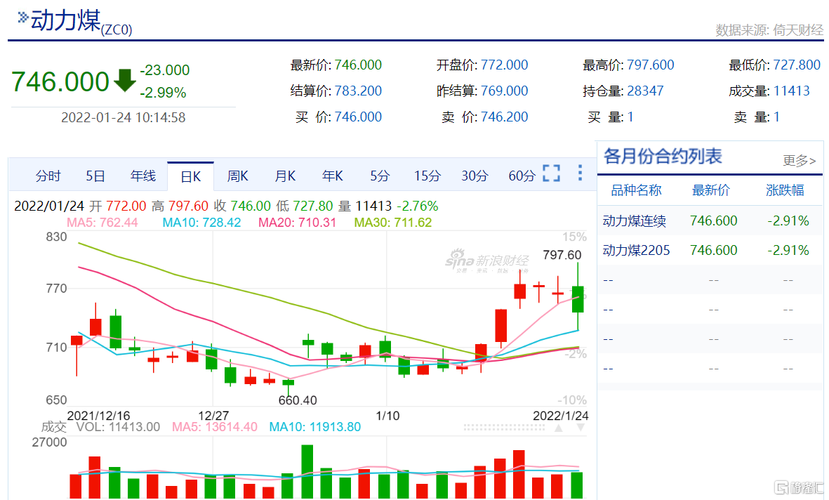Open the 动力煤2205 contract link

pyautogui.click(x=634, y=250)
